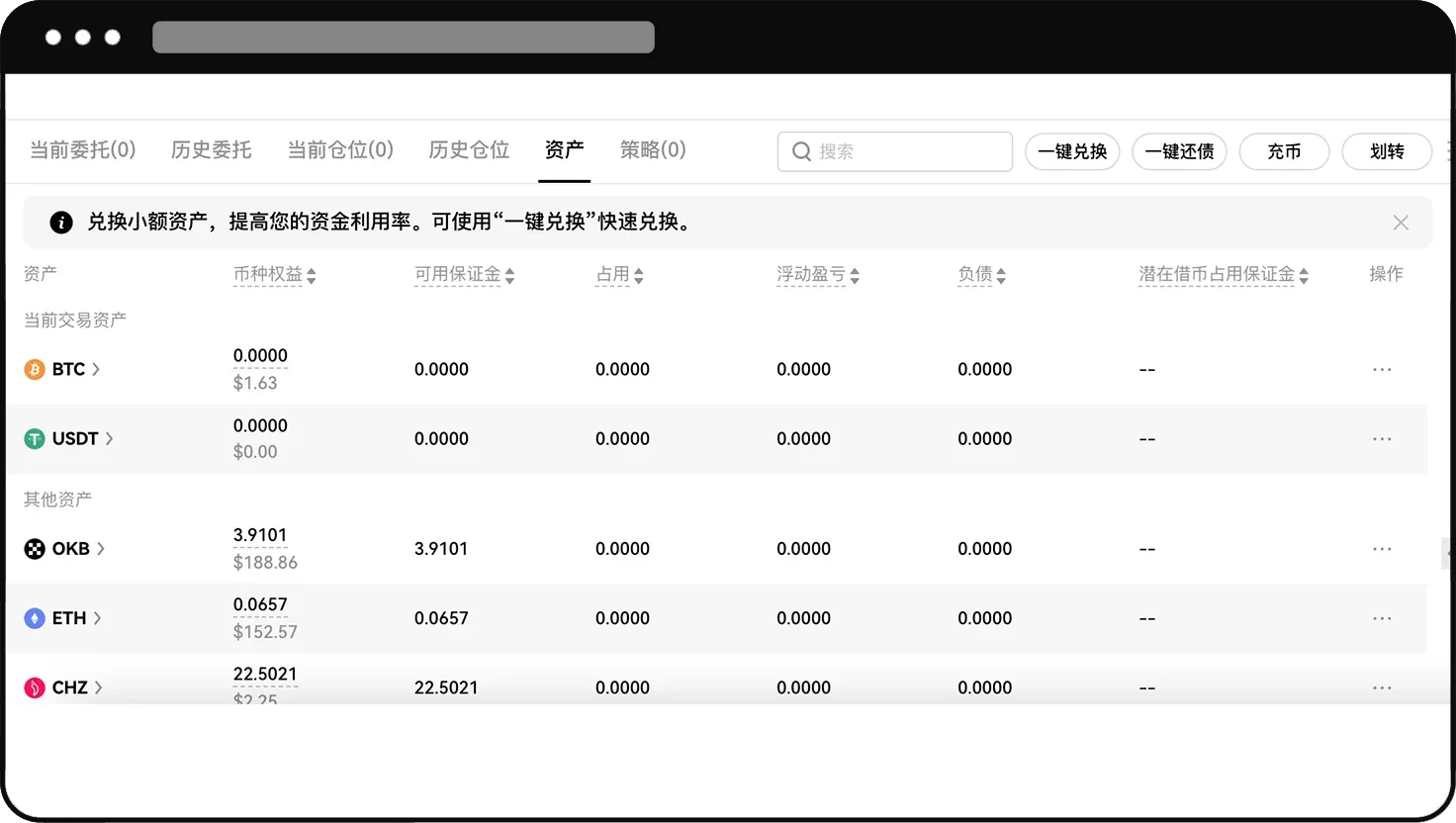Open the more actions menu for OKB row

click(1382, 548)
